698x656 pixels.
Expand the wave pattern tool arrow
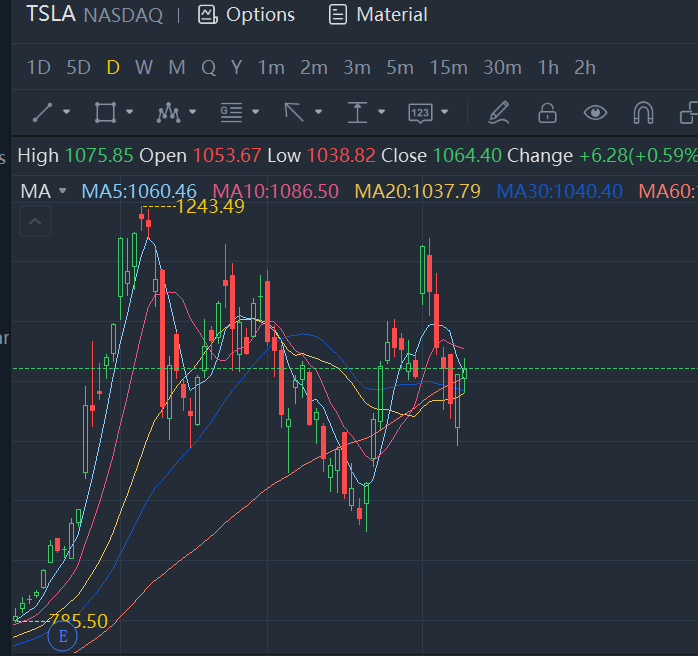[193, 112]
